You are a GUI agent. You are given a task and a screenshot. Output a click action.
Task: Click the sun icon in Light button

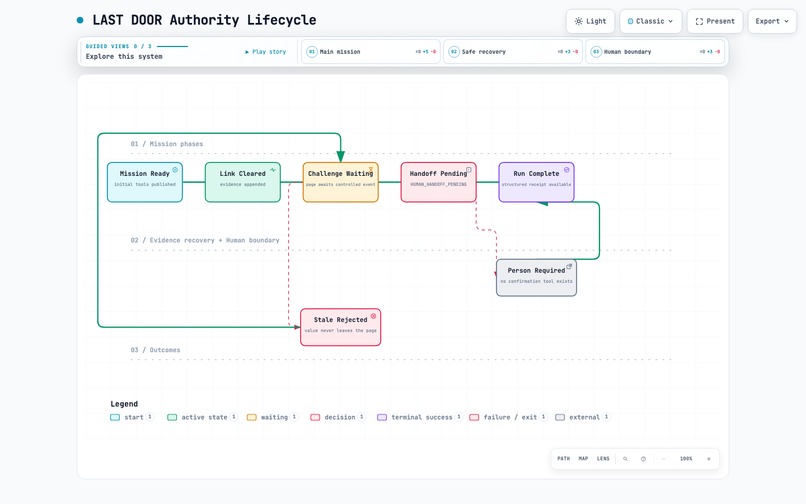coord(578,21)
